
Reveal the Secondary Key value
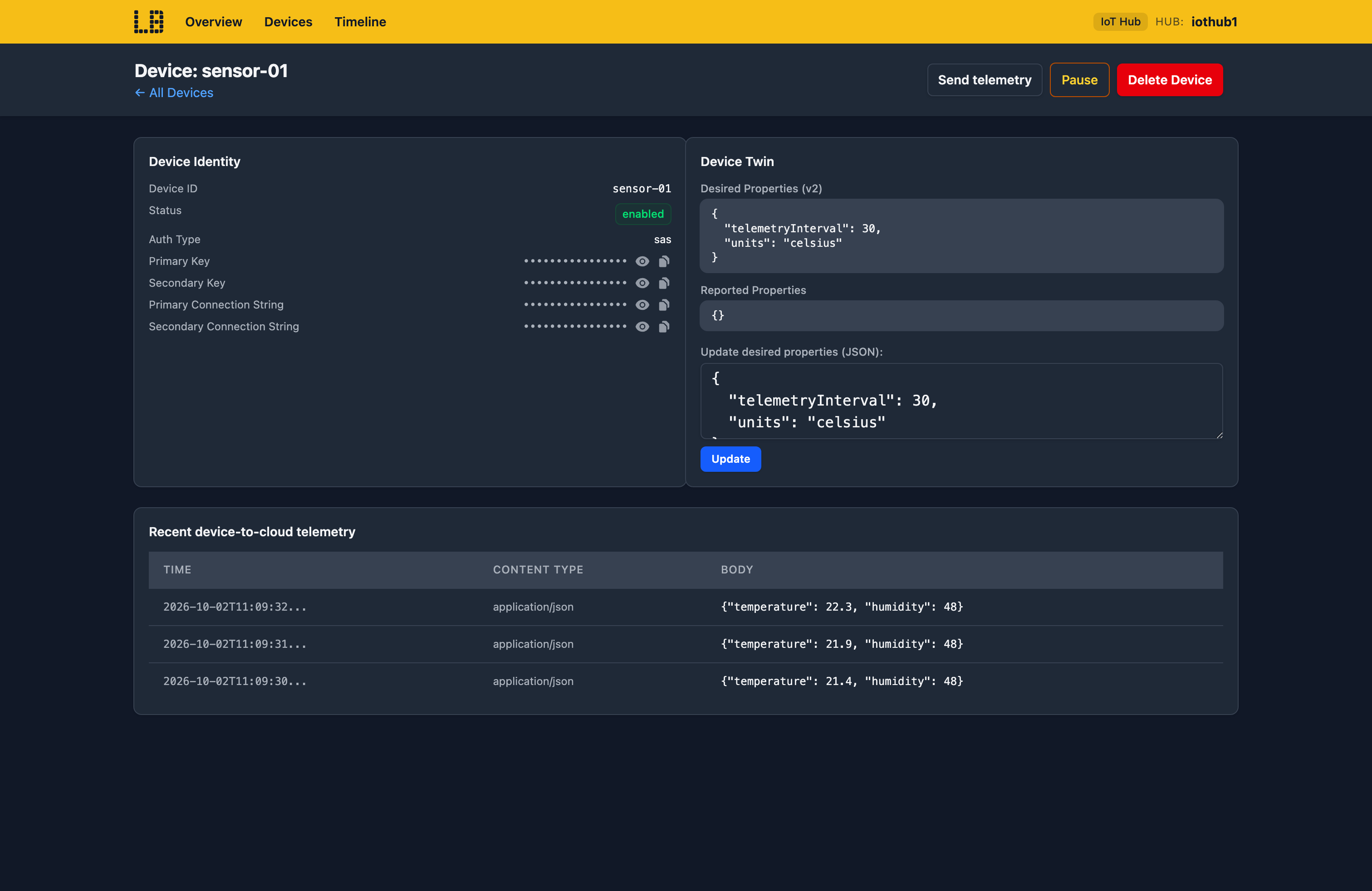(642, 284)
